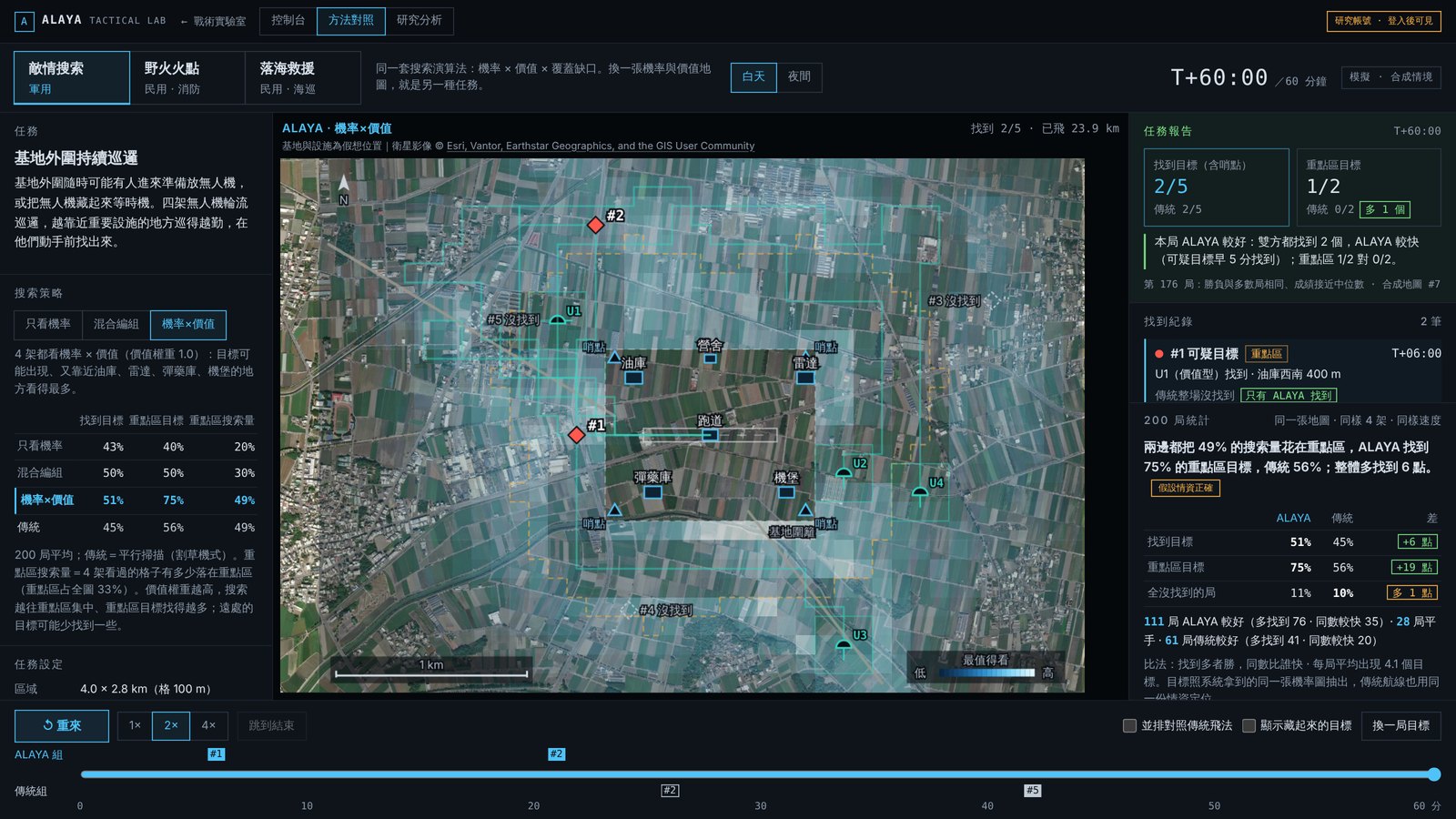Select the U3 drone marker on map
Screen dimensions: 1456x819
844,645
